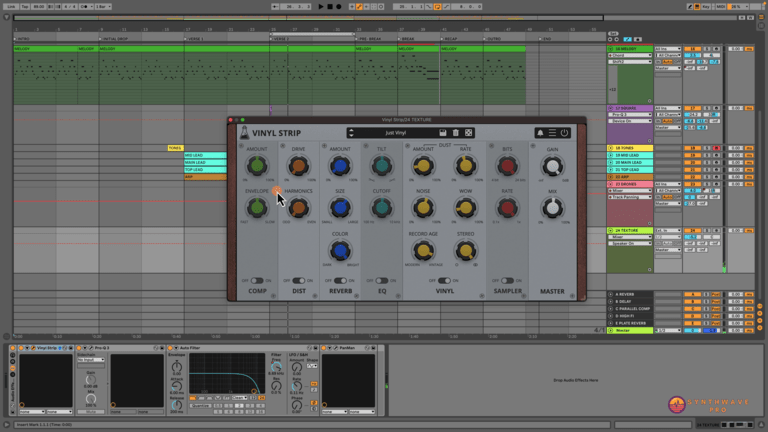Image resolution: width=768 pixels, height=432 pixels.
Task: Toggle the VINYL section switch
Action: coord(444,281)
